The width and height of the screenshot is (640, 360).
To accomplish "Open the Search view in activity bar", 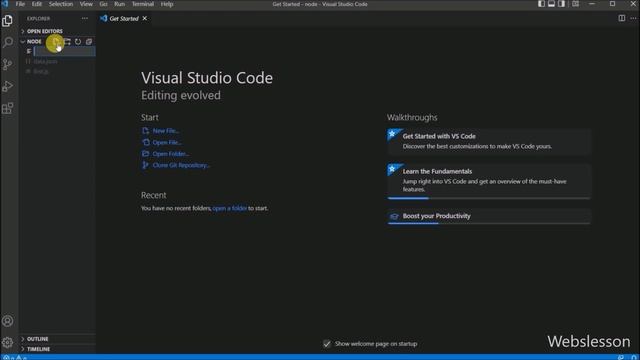I will 7,42.
